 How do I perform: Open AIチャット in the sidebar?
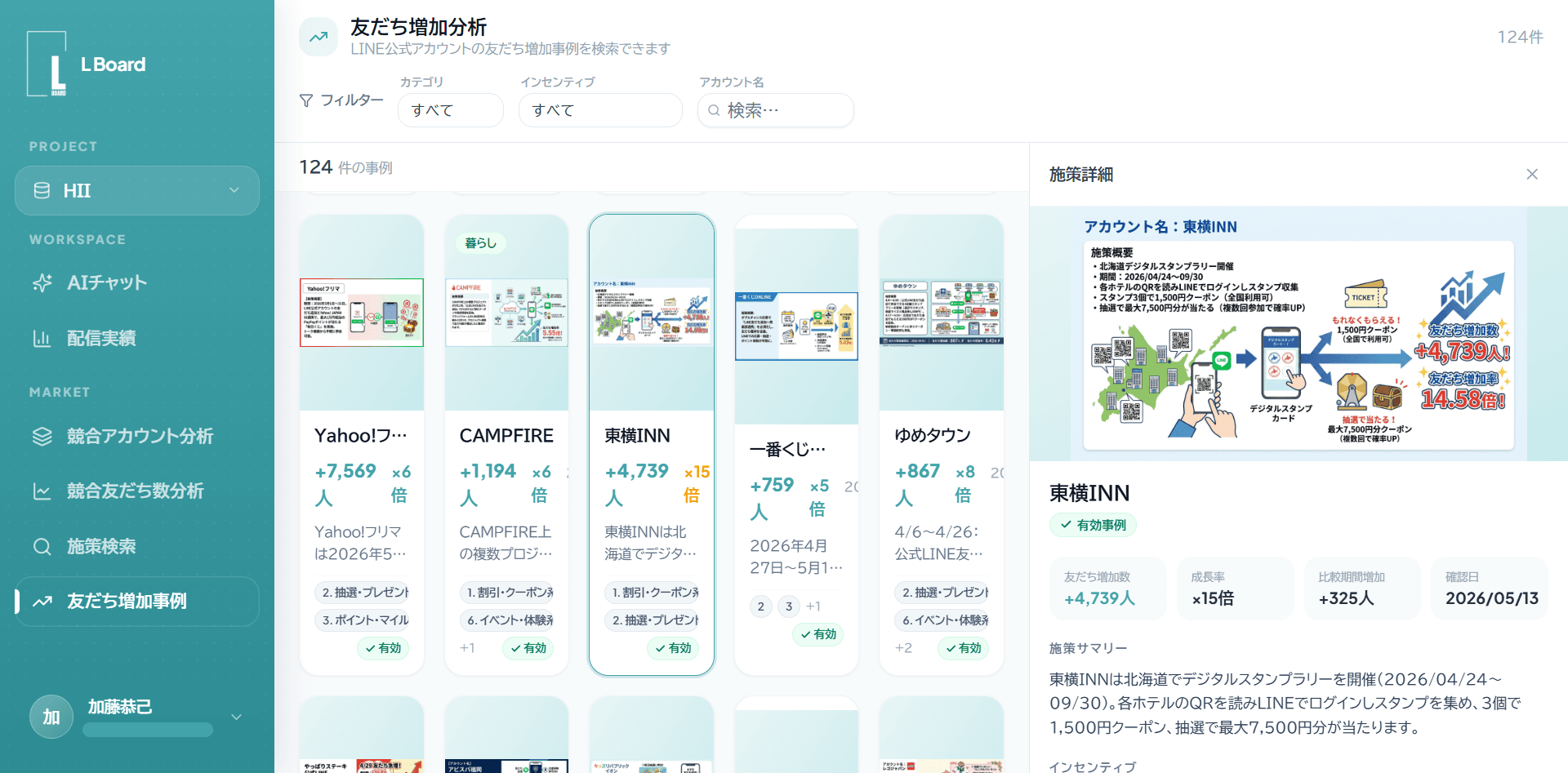pyautogui.click(x=137, y=283)
